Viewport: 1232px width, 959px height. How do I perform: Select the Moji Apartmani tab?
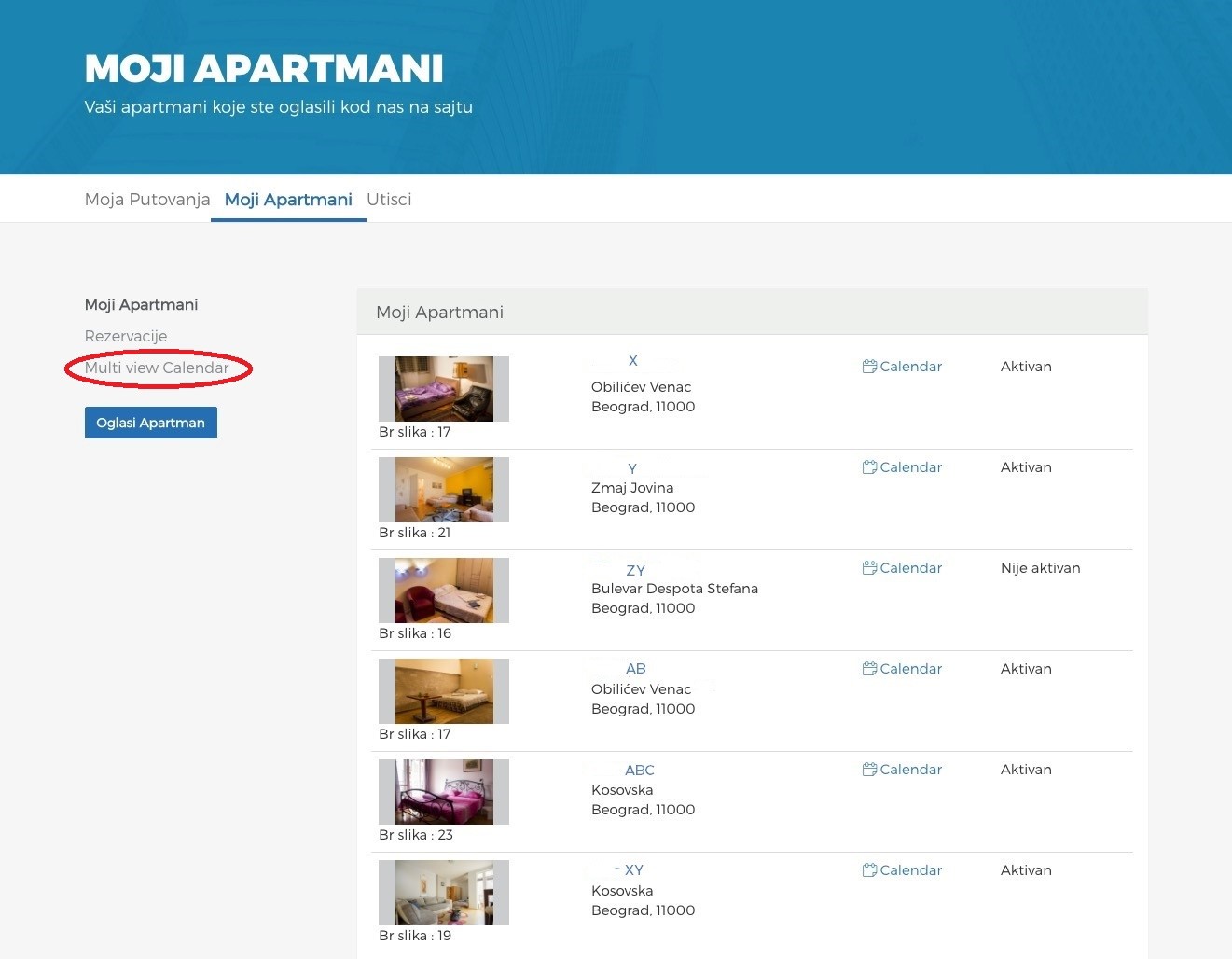[x=288, y=200]
